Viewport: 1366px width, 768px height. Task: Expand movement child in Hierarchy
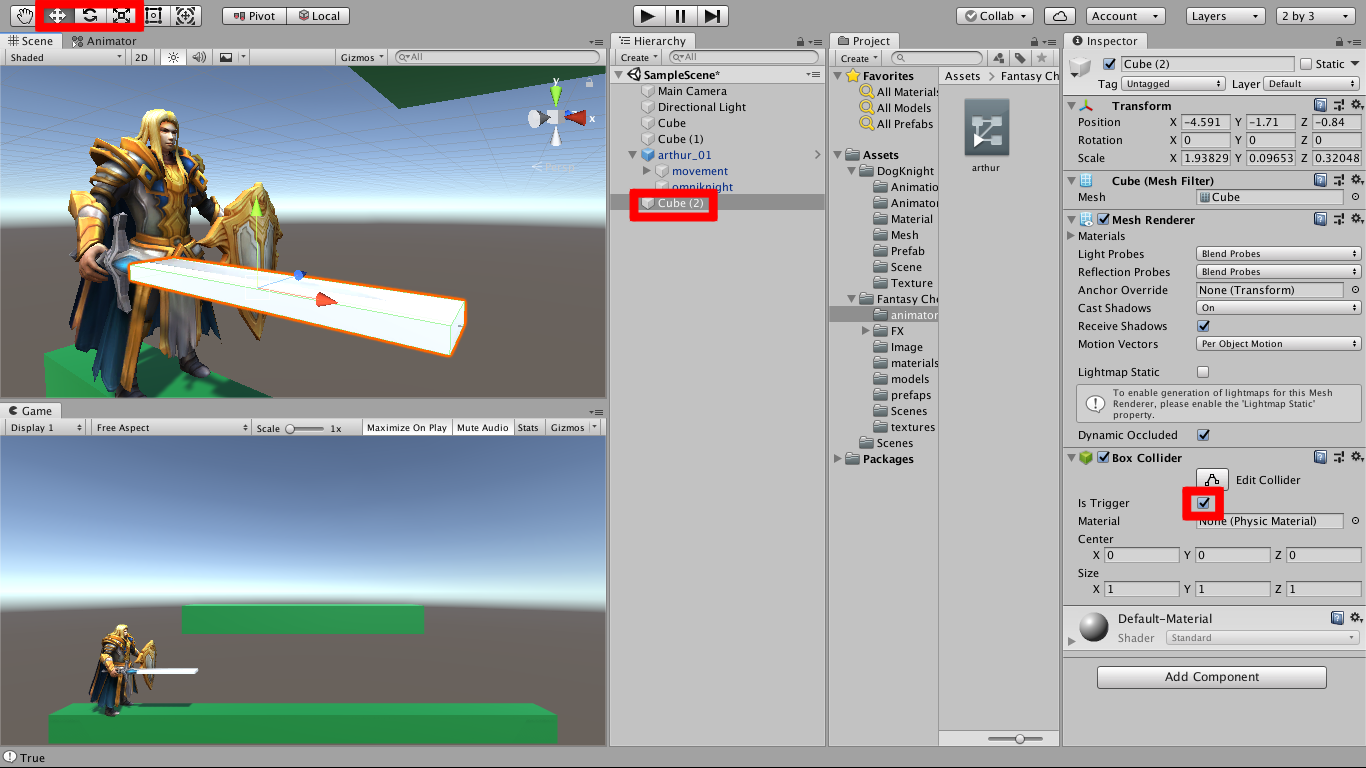[x=647, y=171]
